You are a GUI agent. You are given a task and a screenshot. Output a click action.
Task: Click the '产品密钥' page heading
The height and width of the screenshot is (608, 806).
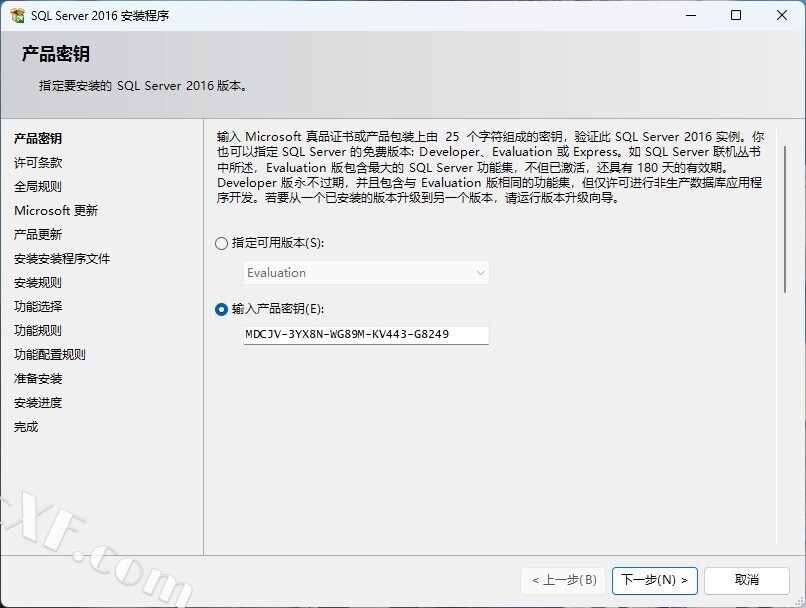[x=56, y=54]
